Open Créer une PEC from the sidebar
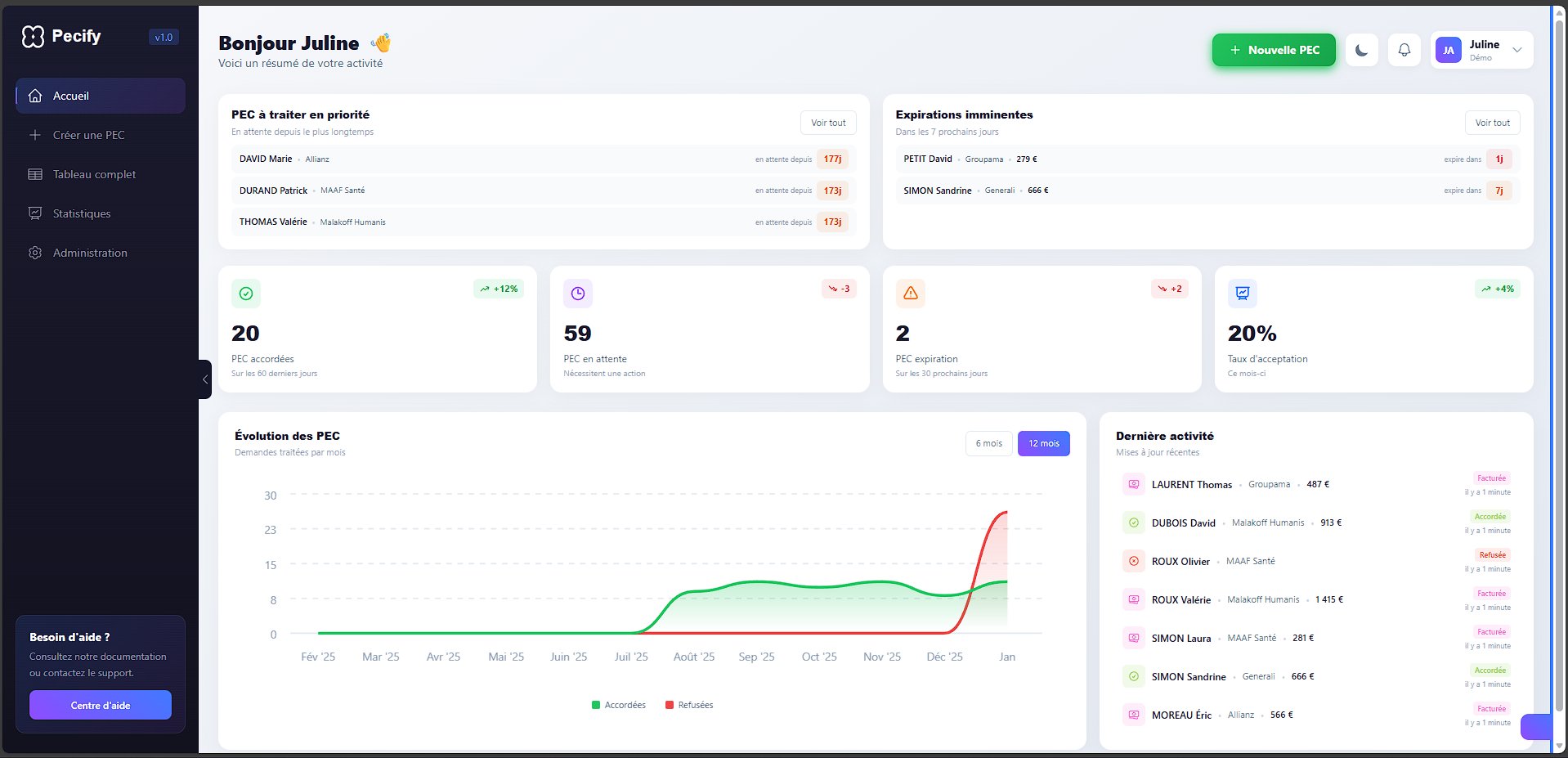The width and height of the screenshot is (1568, 758). [87, 135]
